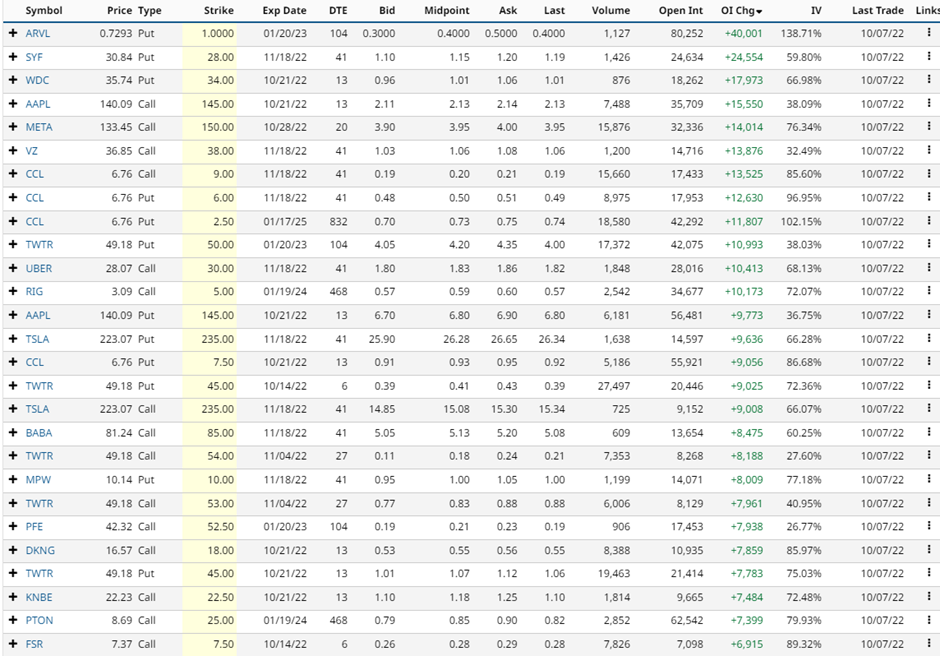This screenshot has height=656, width=940.
Task: Sort table by the OI Chg column header
Action: [x=741, y=10]
